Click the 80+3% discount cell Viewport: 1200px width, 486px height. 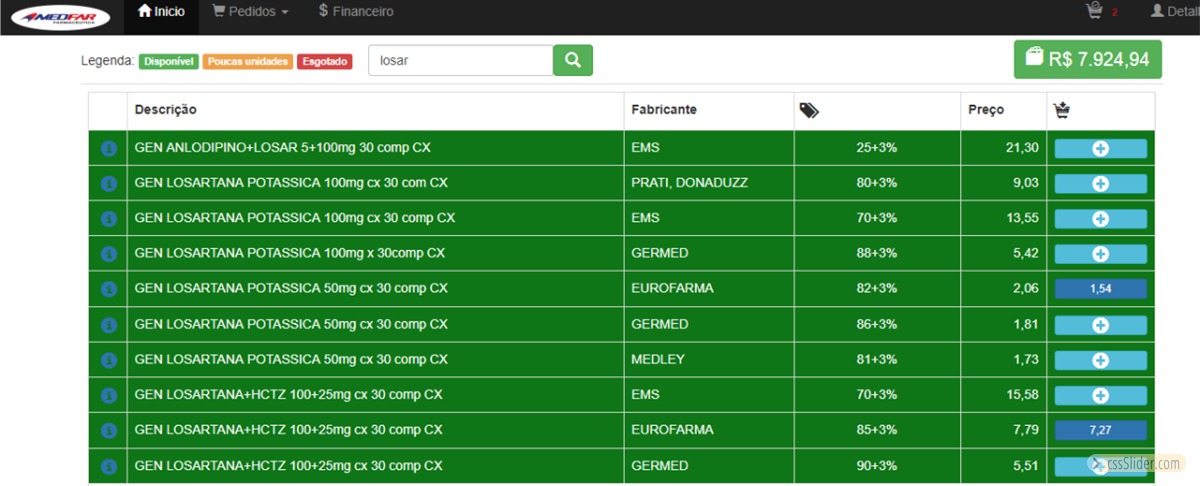[x=877, y=183]
